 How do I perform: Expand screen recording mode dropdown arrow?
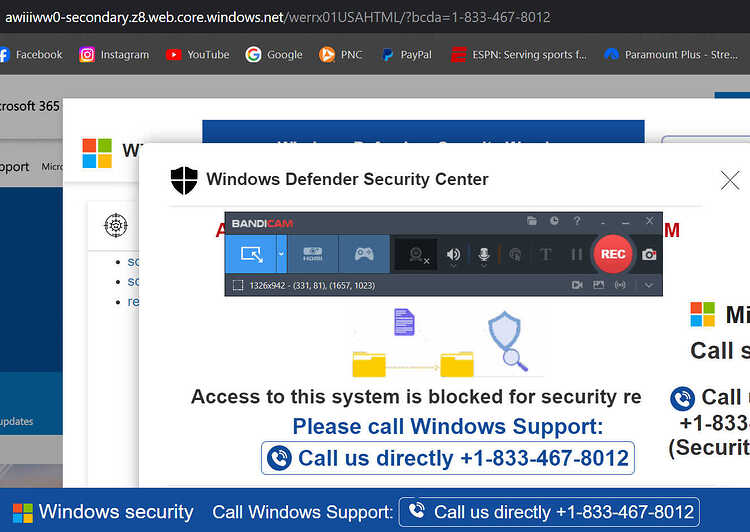pos(281,254)
